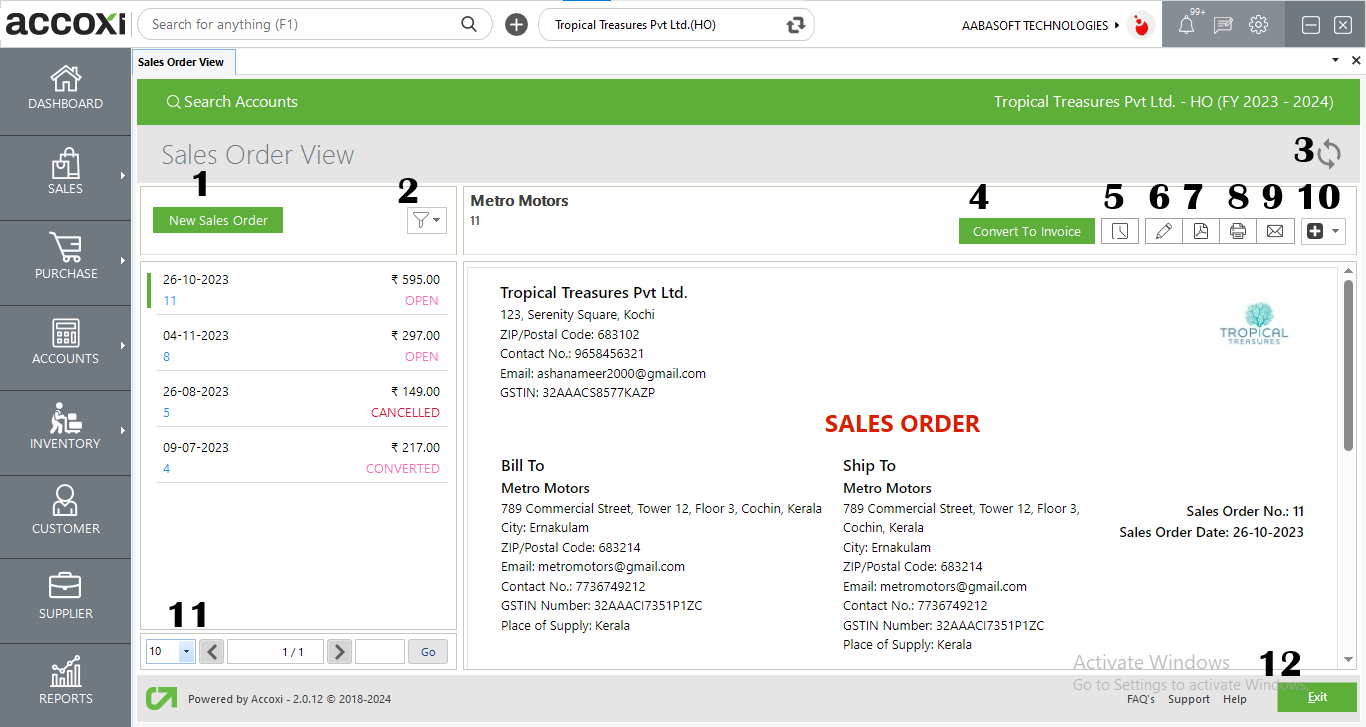Viewport: 1366px width, 727px height.
Task: Click the New Sales Order button
Action: [x=217, y=219]
